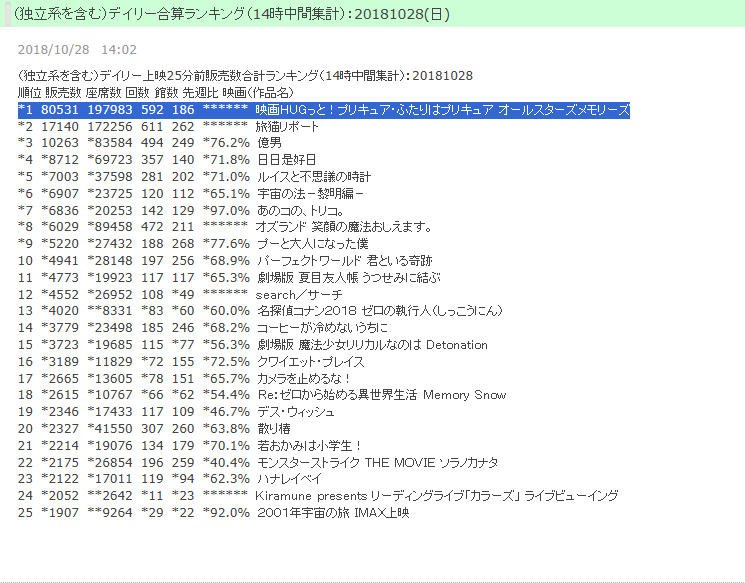This screenshot has width=745, height=583.
Task: Select the row for パーフェクトワールド 君といる奇跡
Action: pyautogui.click(x=225, y=260)
